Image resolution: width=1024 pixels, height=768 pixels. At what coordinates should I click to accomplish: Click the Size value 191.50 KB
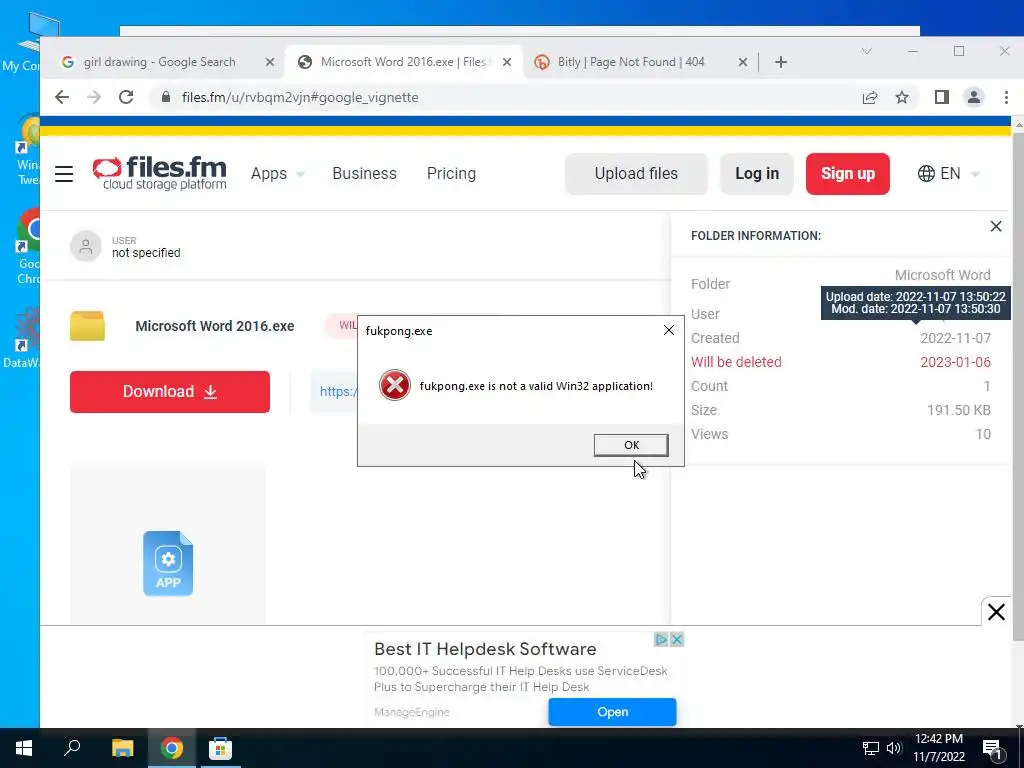click(x=959, y=410)
